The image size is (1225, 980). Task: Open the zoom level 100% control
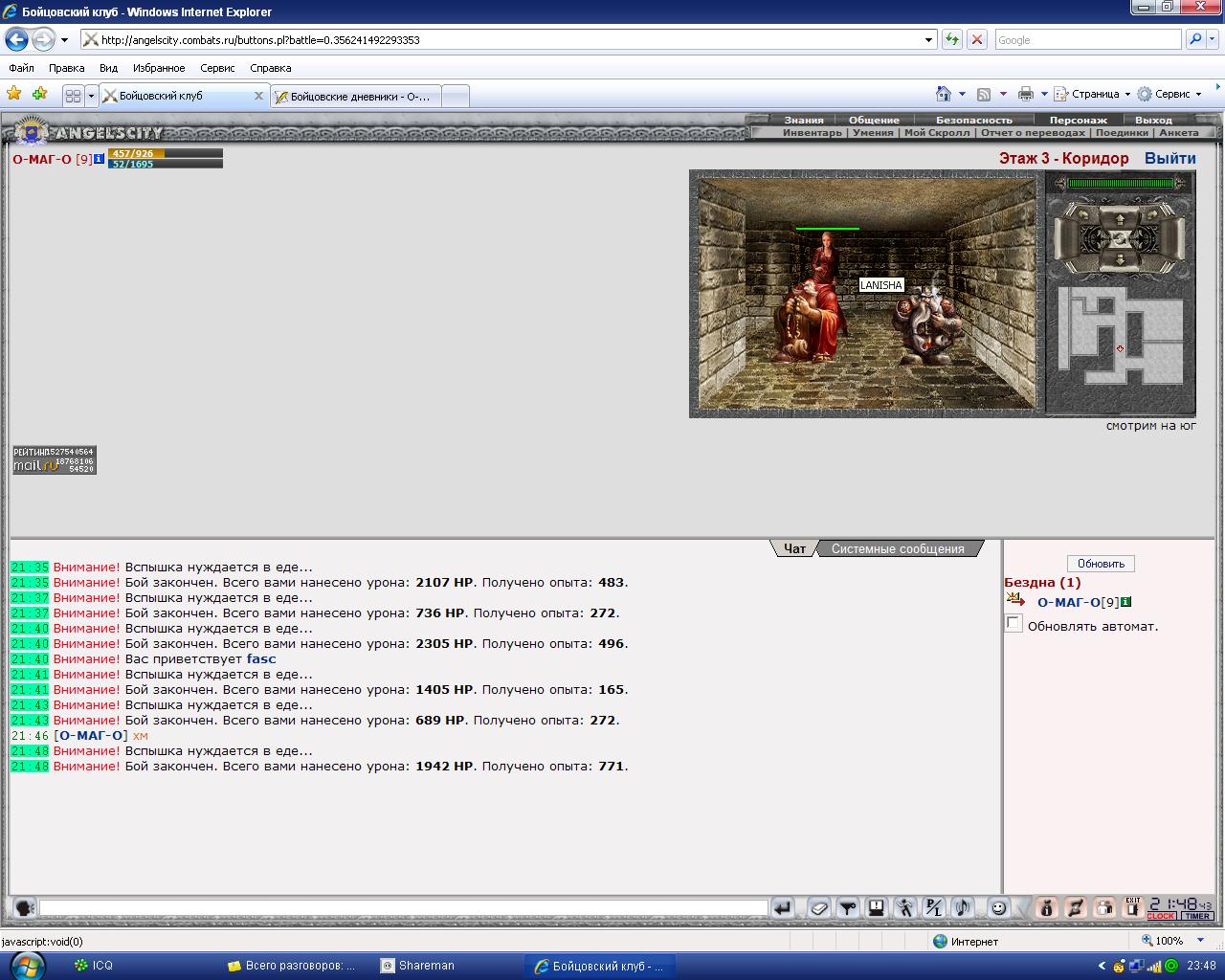pos(1174,941)
